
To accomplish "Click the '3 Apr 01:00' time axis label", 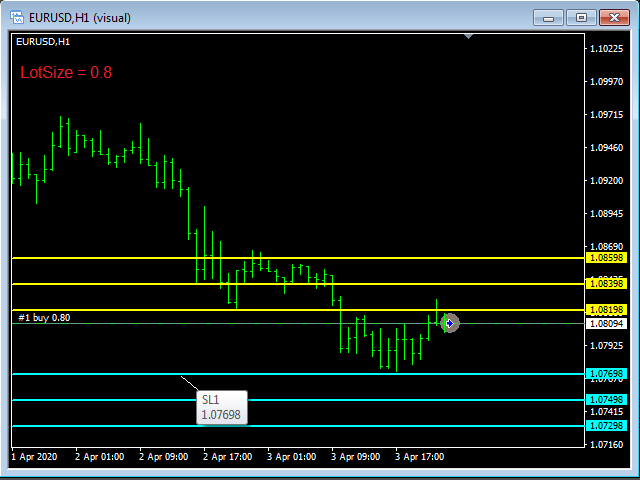I will point(291,457).
